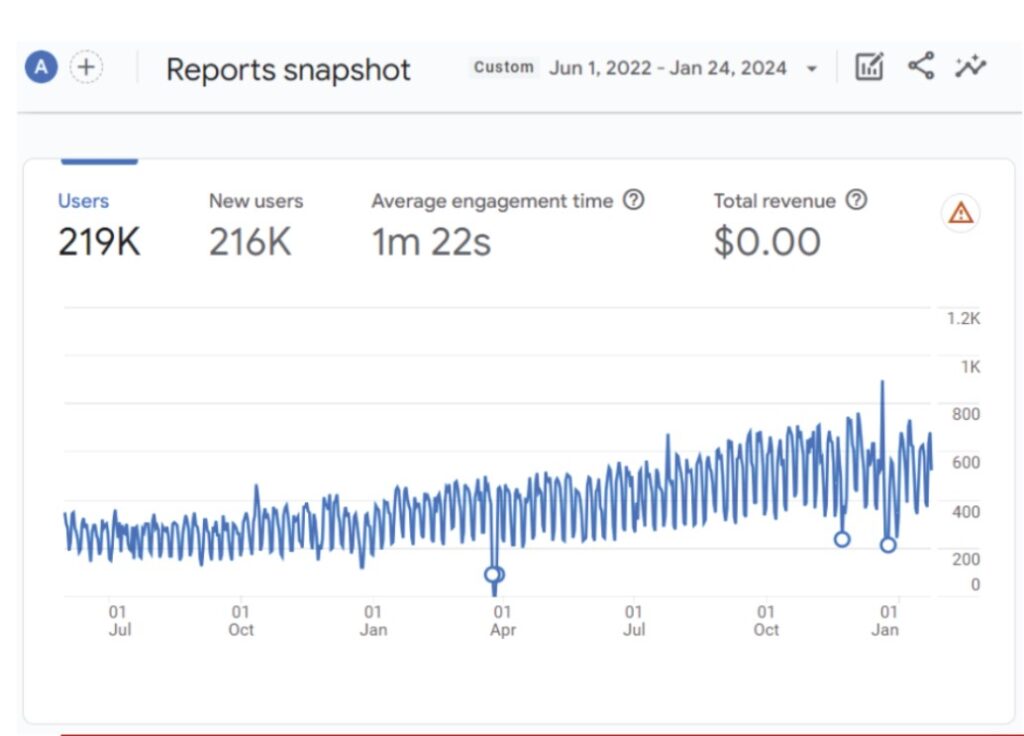Click the 800 axis label
1024x736 pixels.
(x=966, y=415)
